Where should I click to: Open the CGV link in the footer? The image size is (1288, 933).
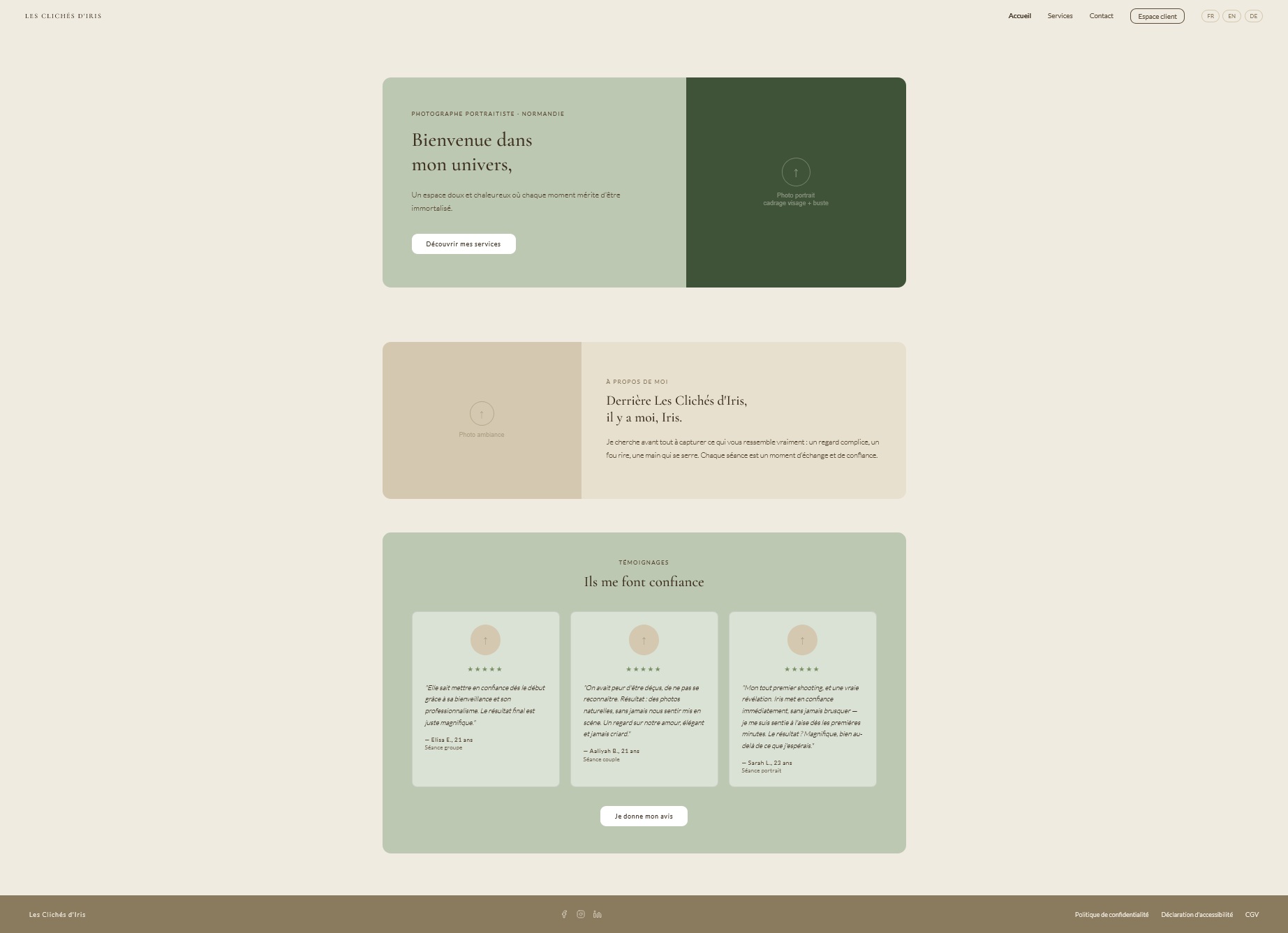coord(1252,915)
